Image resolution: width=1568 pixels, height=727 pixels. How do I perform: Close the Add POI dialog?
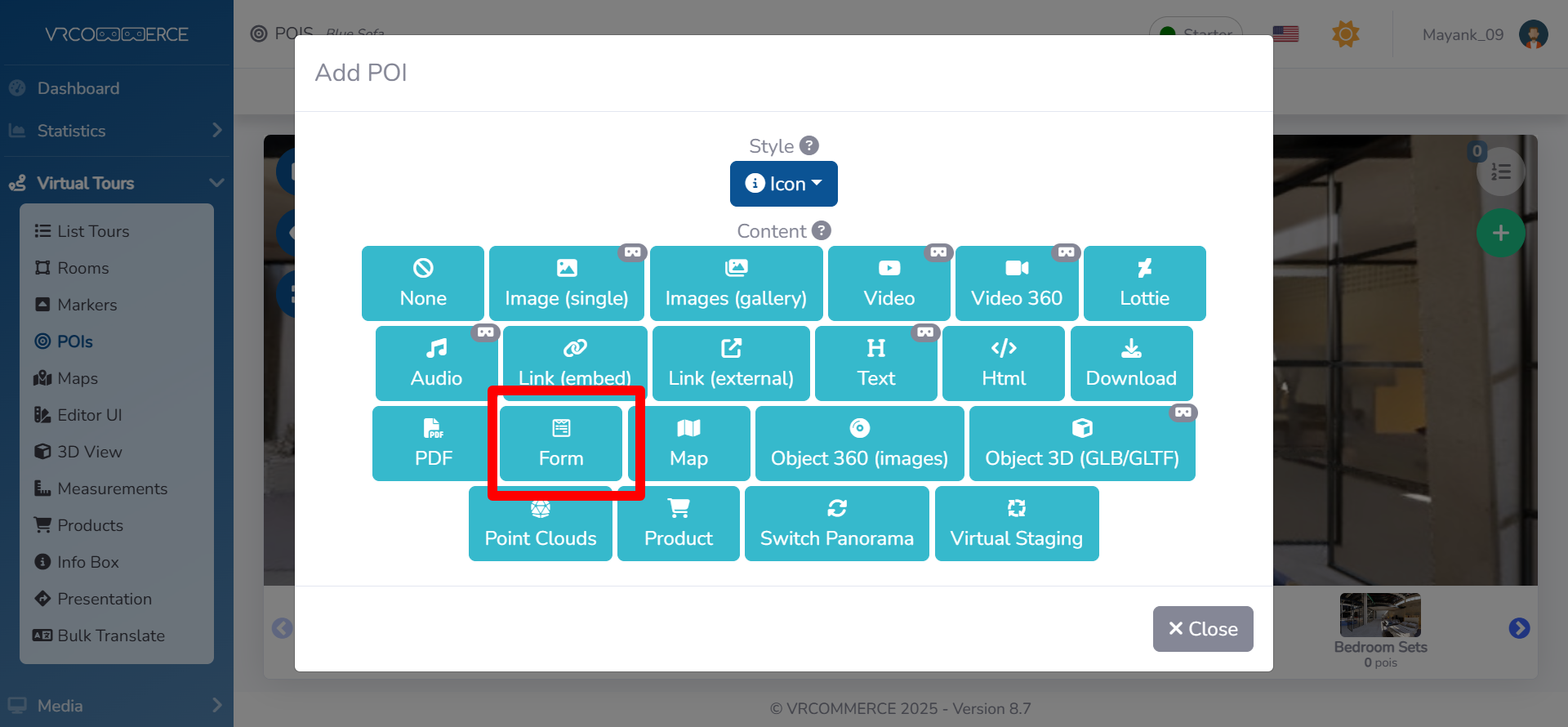[1202, 629]
